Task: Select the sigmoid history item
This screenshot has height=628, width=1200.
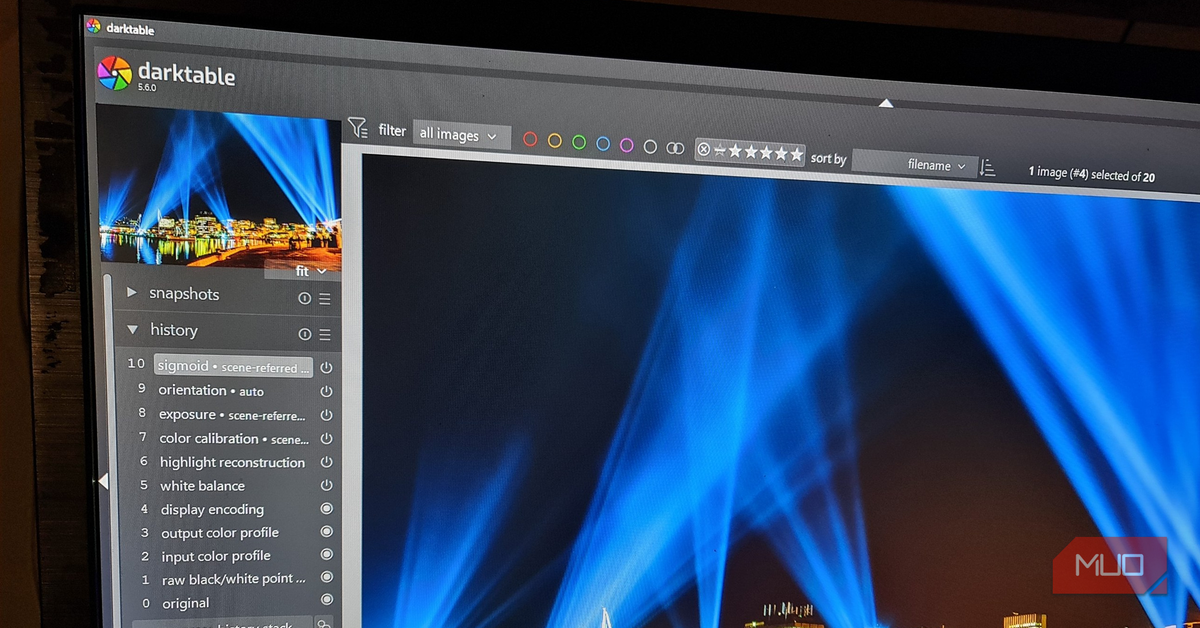Action: pos(233,366)
